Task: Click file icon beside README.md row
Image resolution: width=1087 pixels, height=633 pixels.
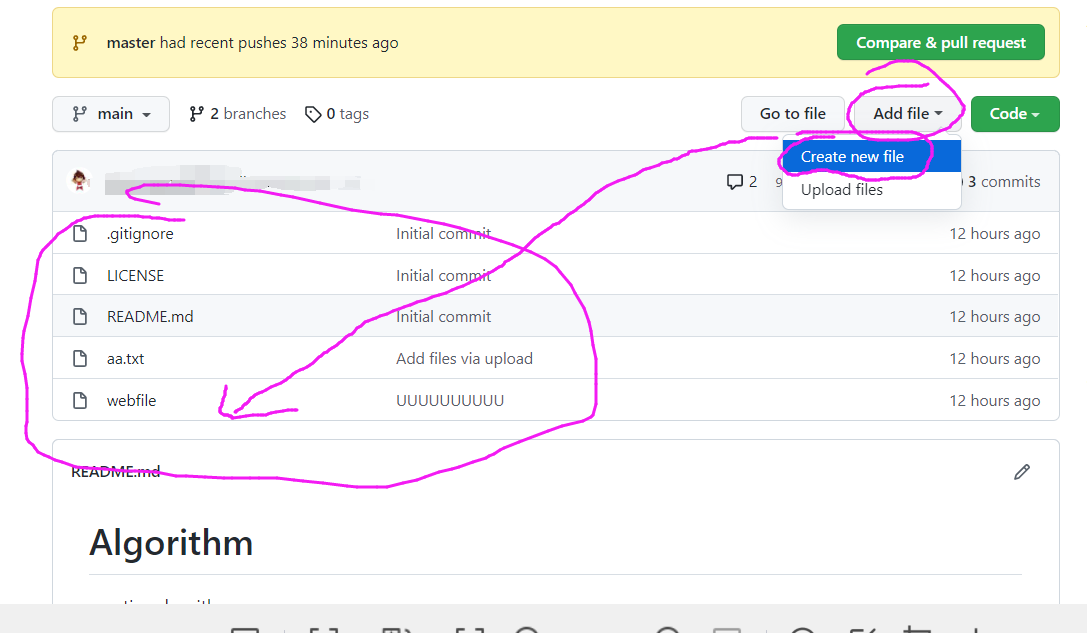Action: click(x=80, y=317)
